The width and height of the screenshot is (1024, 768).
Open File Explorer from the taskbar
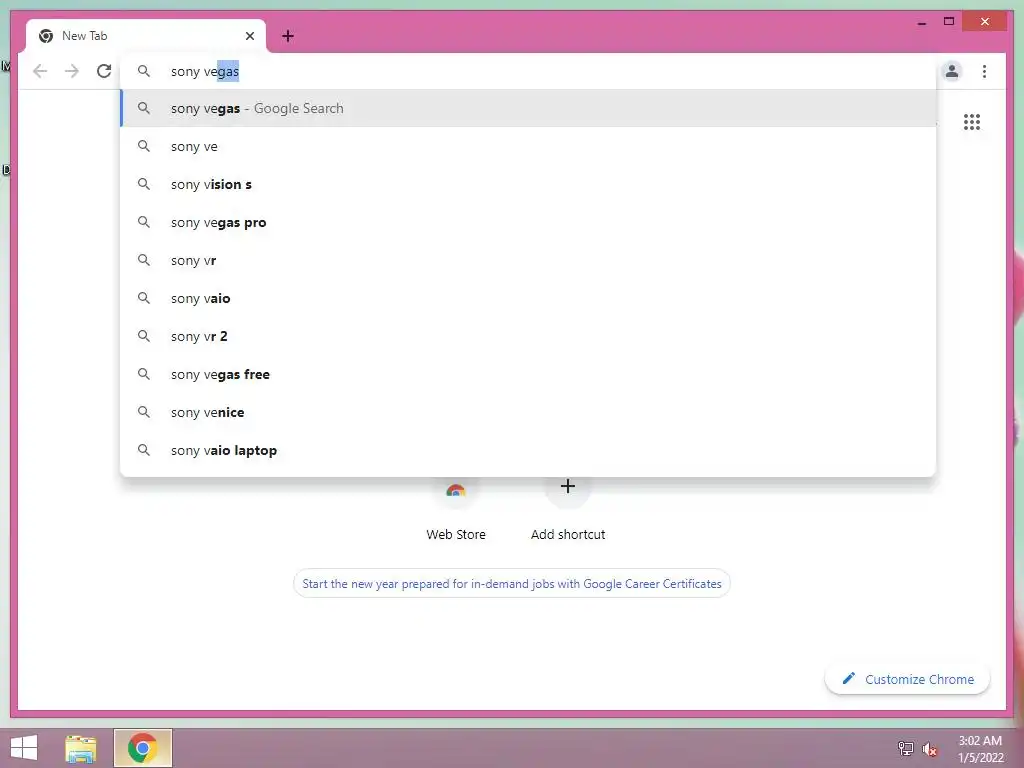[x=81, y=748]
